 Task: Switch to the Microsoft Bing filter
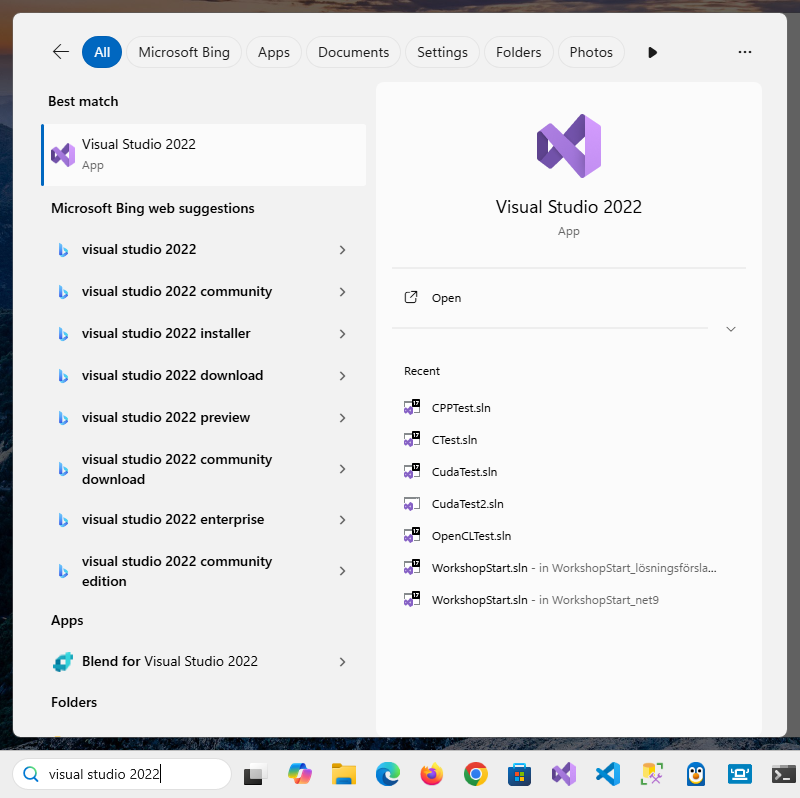click(184, 52)
